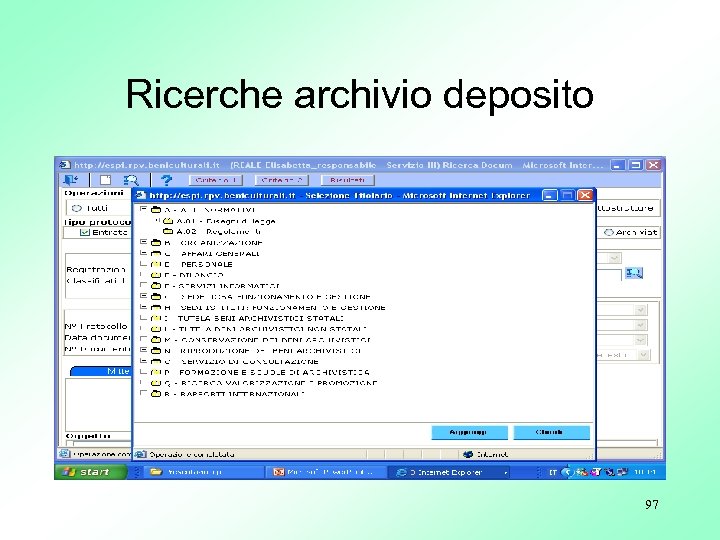
Task: Expand the SERVIZI INFORMATICI node
Action: click(x=144, y=285)
